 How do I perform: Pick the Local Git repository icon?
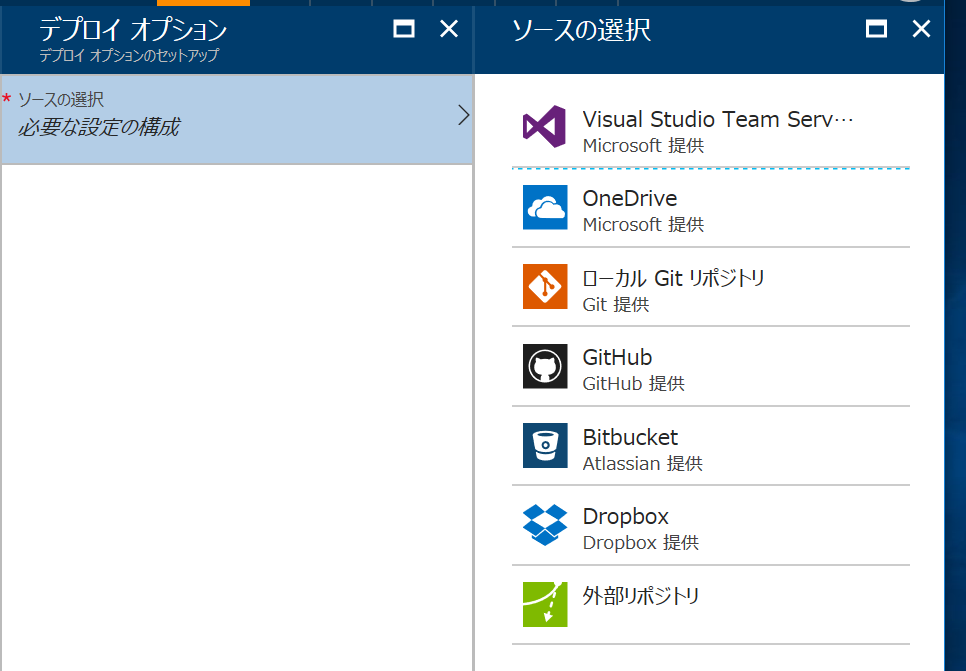[x=545, y=287]
